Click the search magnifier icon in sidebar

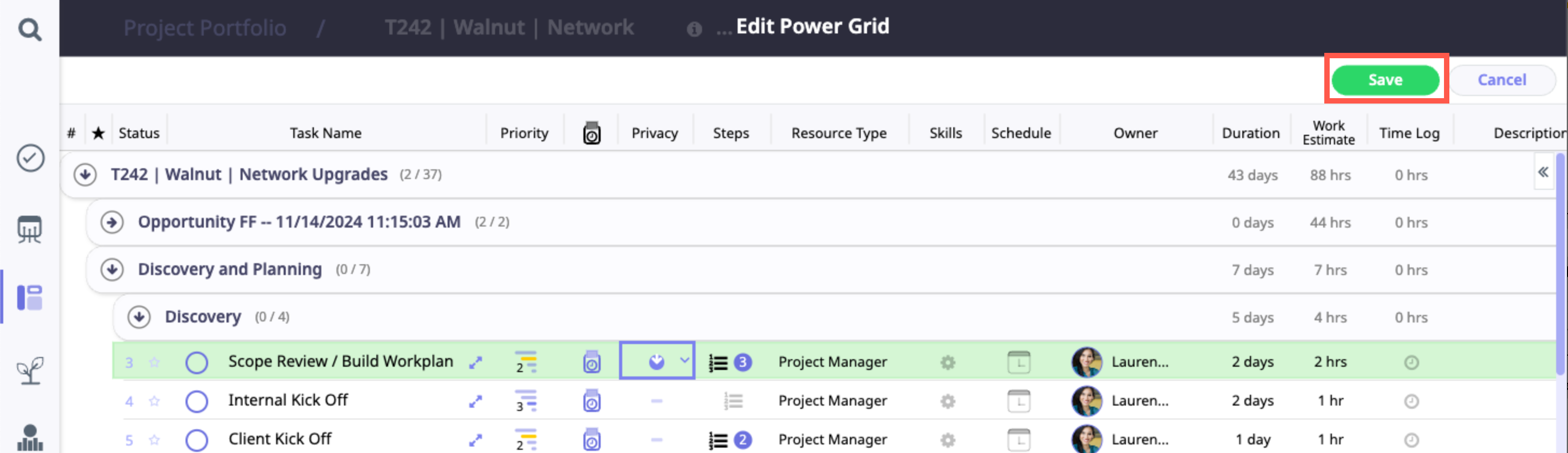29,29
